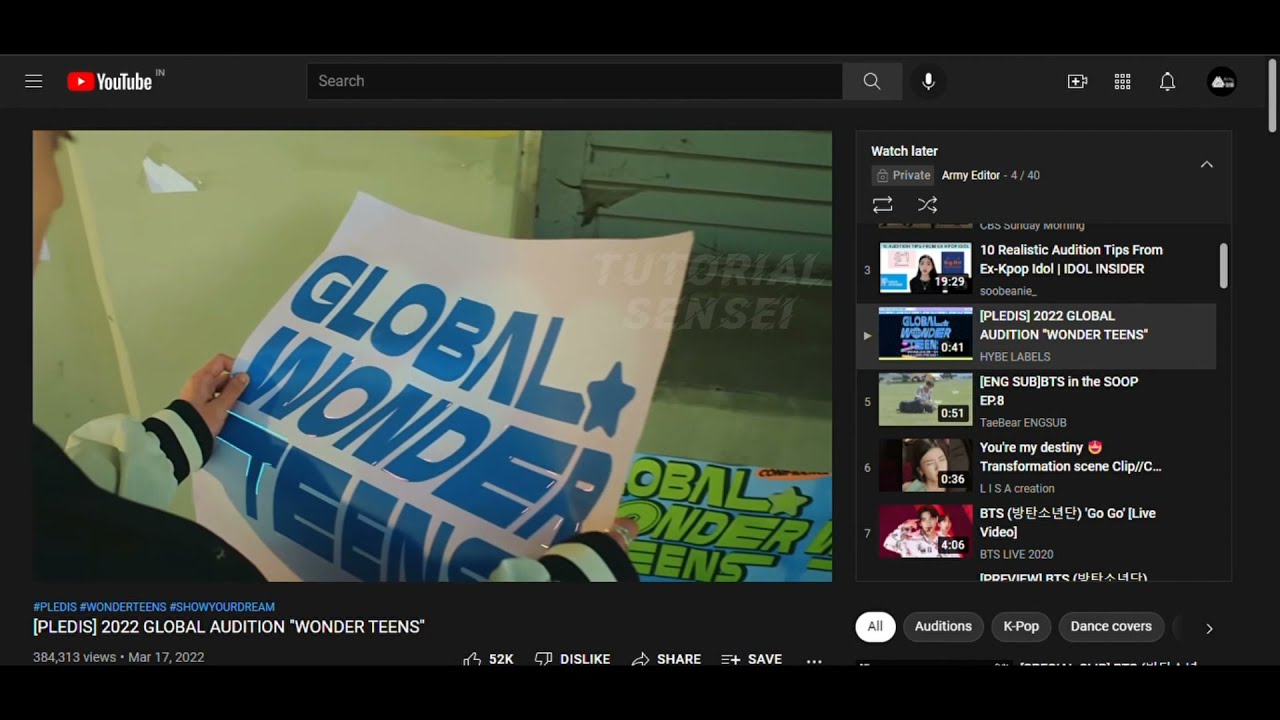Play '10 Realistic Audition Tips From Ex-Kpop Idol'
Image resolution: width=1280 pixels, height=720 pixels.
(1071, 259)
